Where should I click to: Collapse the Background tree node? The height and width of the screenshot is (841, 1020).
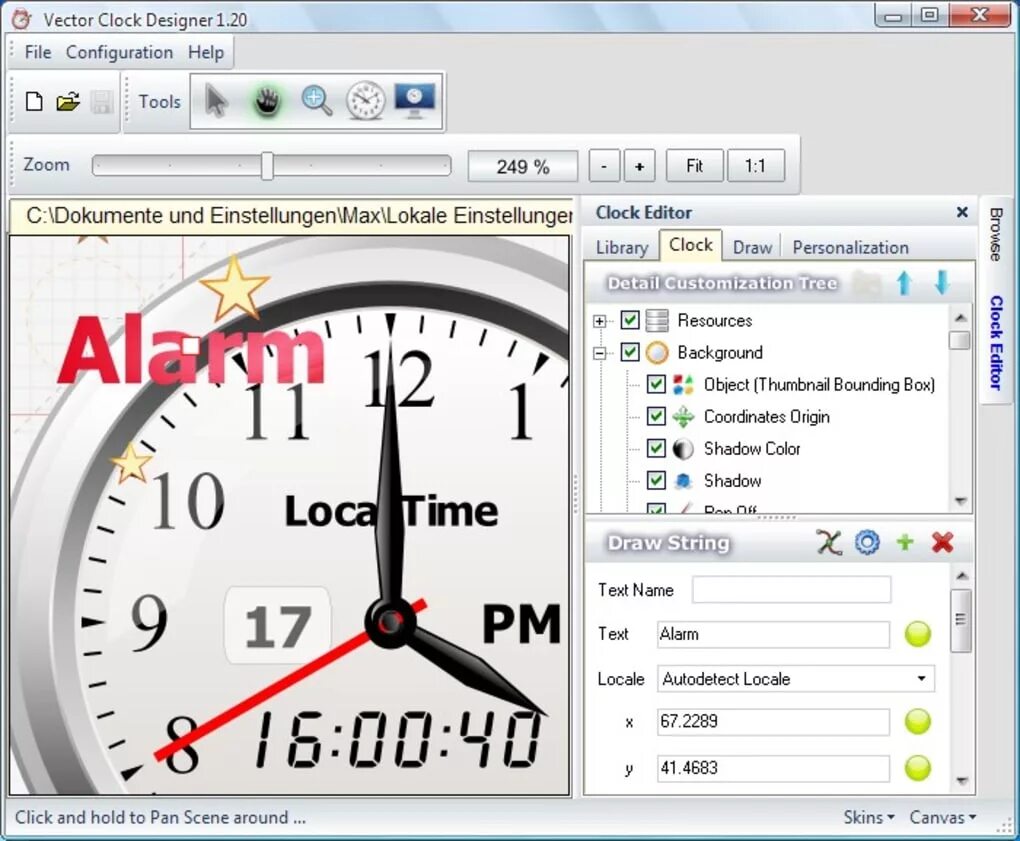[x=600, y=353]
